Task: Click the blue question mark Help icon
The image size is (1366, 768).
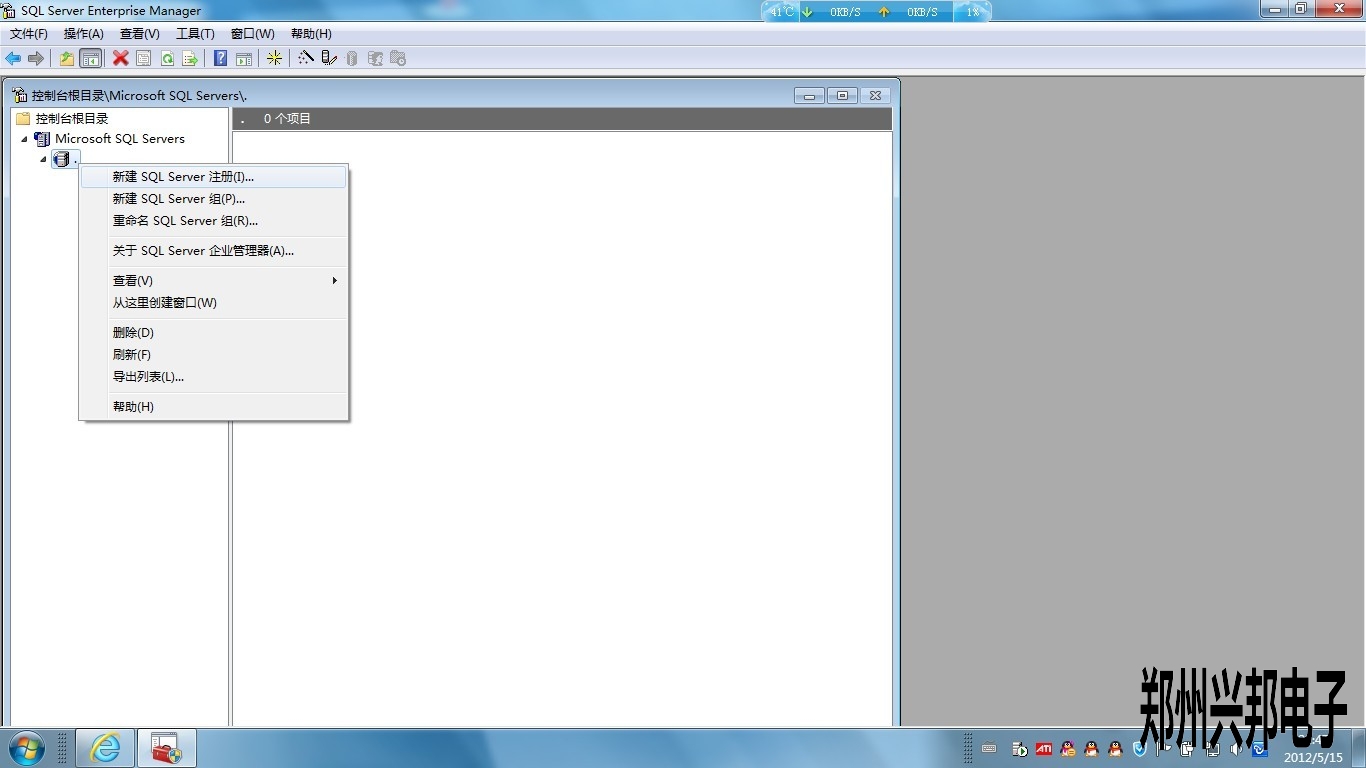Action: point(221,59)
